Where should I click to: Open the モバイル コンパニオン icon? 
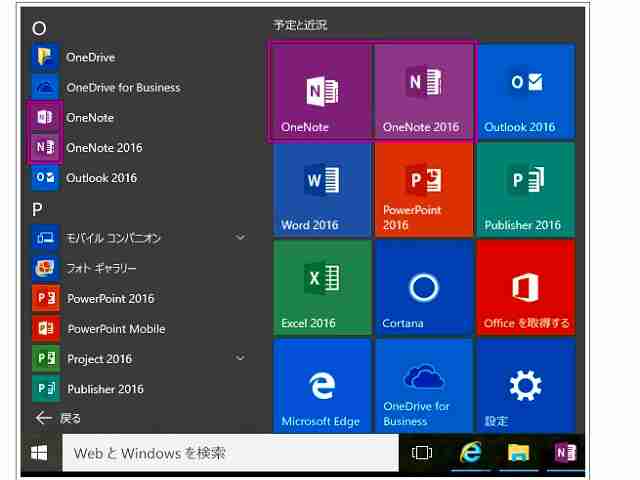[x=45, y=238]
